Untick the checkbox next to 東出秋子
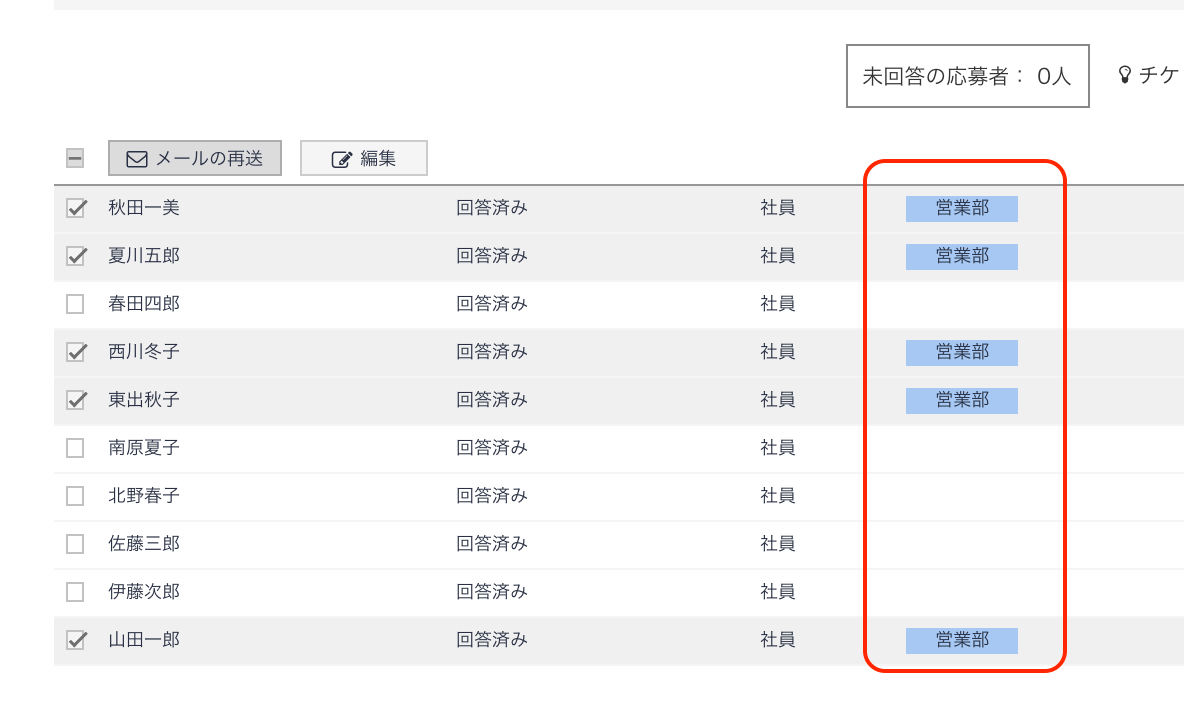 point(75,400)
